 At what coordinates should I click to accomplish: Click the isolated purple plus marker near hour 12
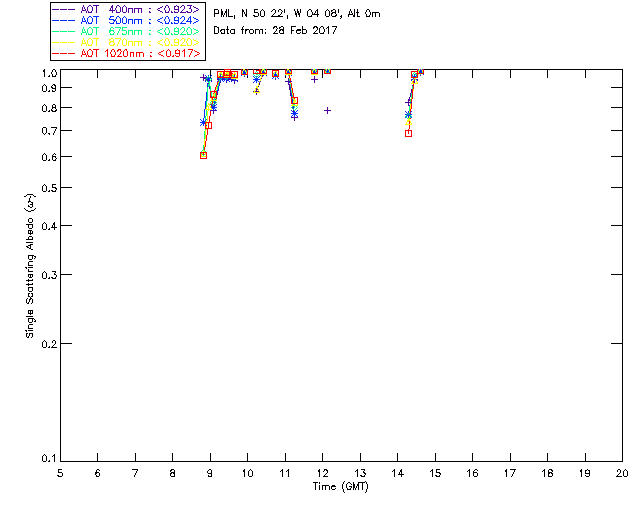pyautogui.click(x=327, y=110)
